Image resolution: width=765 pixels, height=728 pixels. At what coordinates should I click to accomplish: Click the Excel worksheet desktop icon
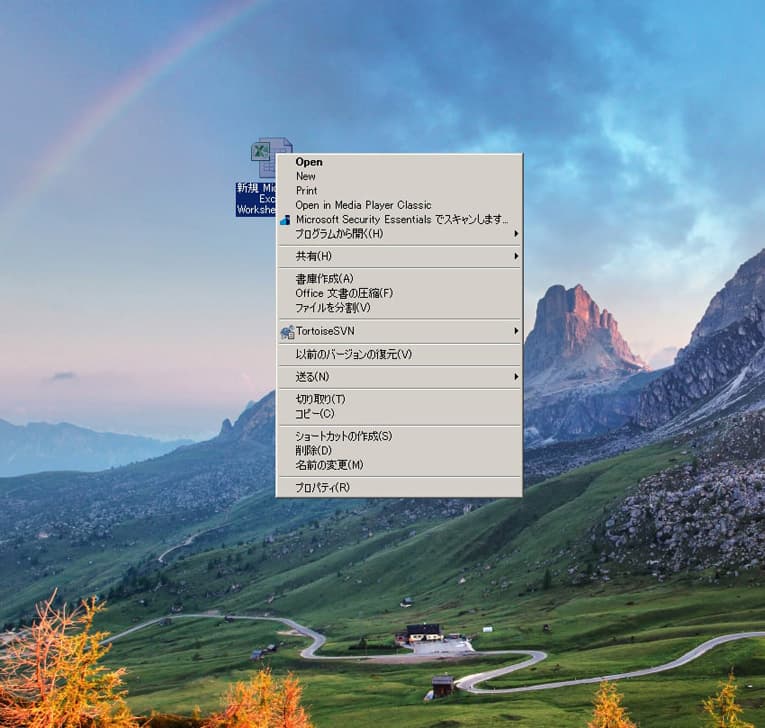click(262, 158)
